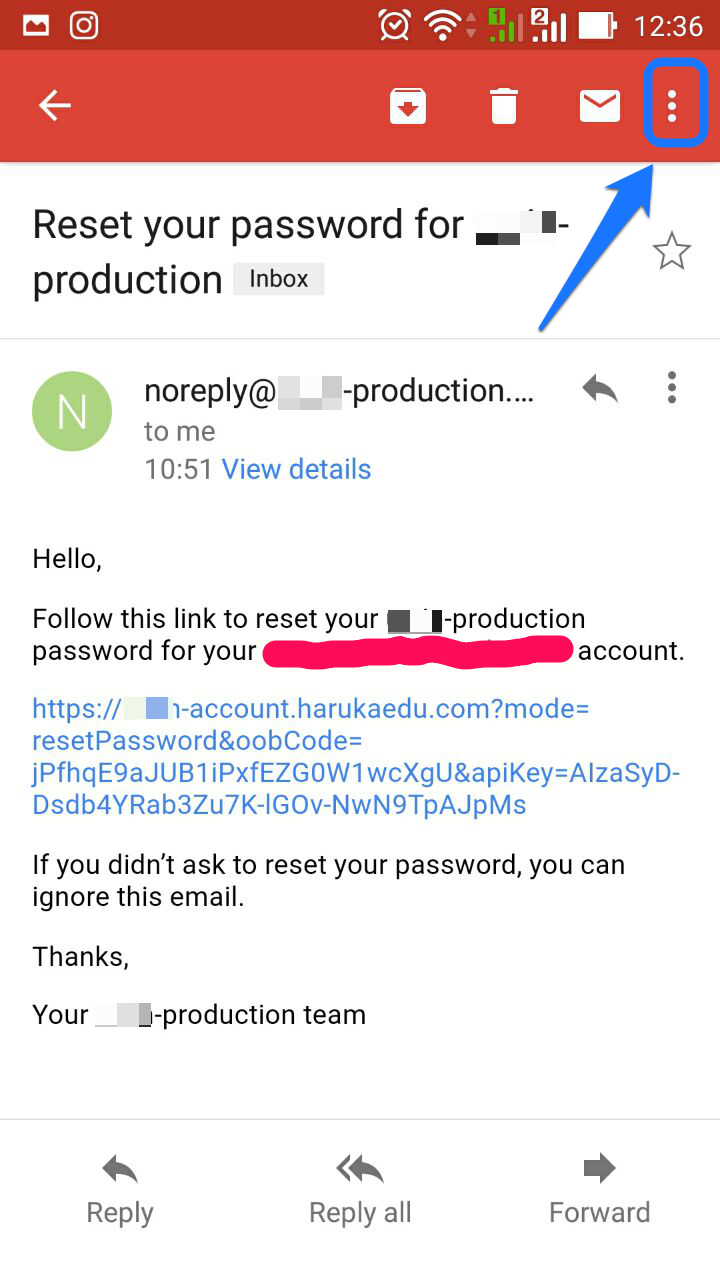Tap the Wi-Fi status icon
The width and height of the screenshot is (720, 1280).
pyautogui.click(x=443, y=25)
